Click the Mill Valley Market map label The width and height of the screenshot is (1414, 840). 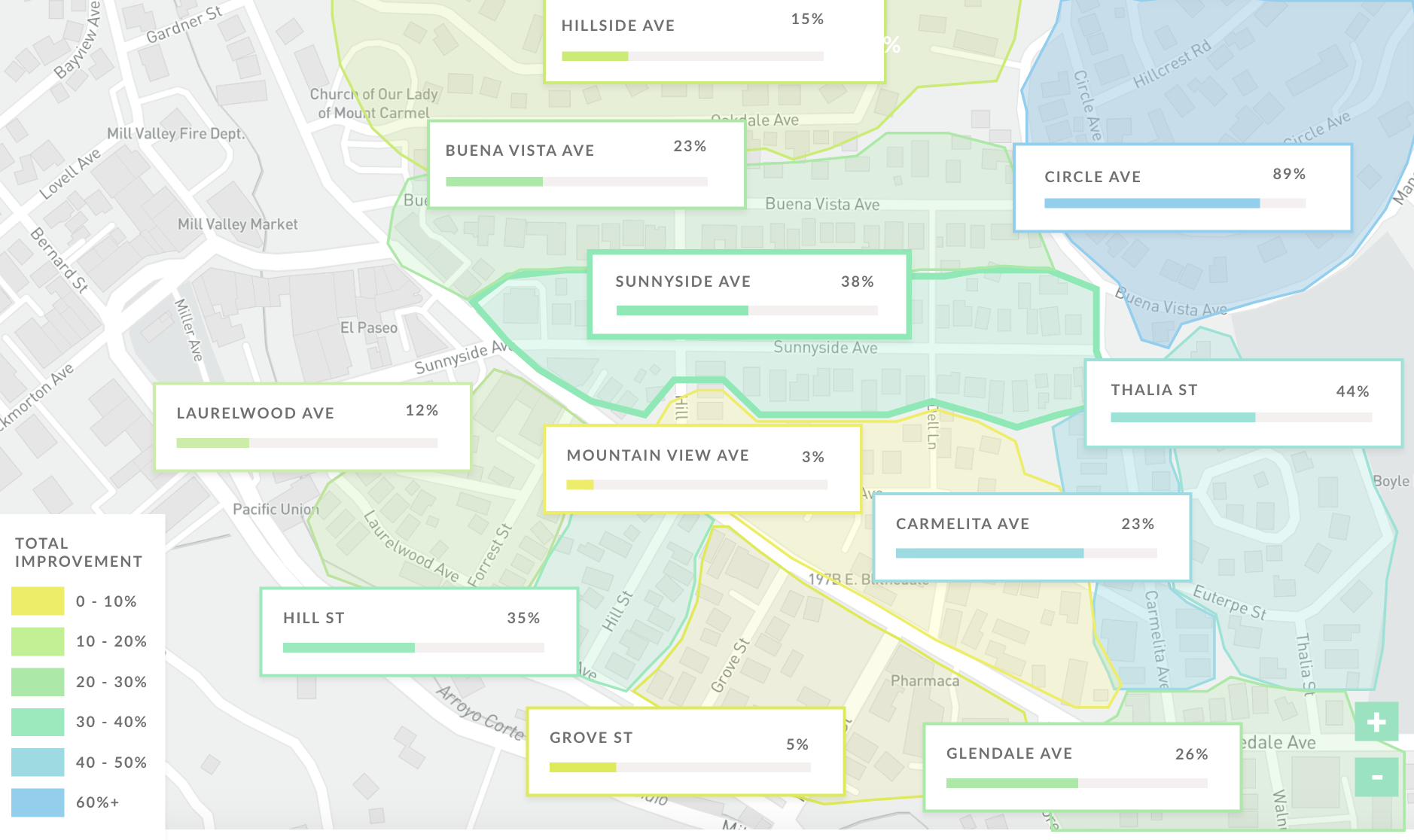pyautogui.click(x=237, y=224)
